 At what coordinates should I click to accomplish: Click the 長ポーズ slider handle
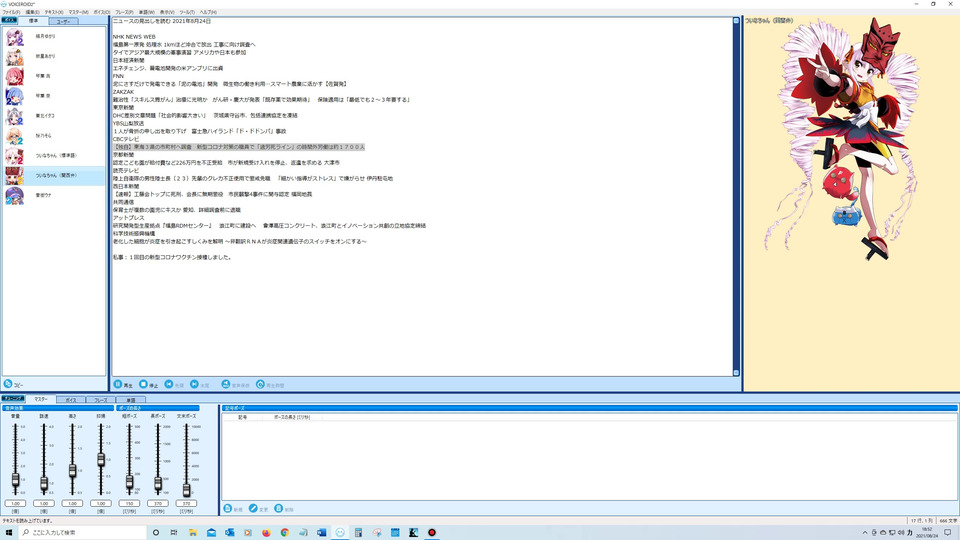158,484
